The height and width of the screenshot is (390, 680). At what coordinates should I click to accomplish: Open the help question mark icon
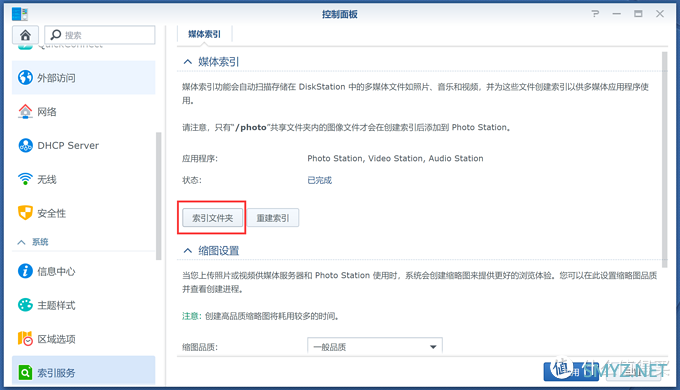click(595, 14)
